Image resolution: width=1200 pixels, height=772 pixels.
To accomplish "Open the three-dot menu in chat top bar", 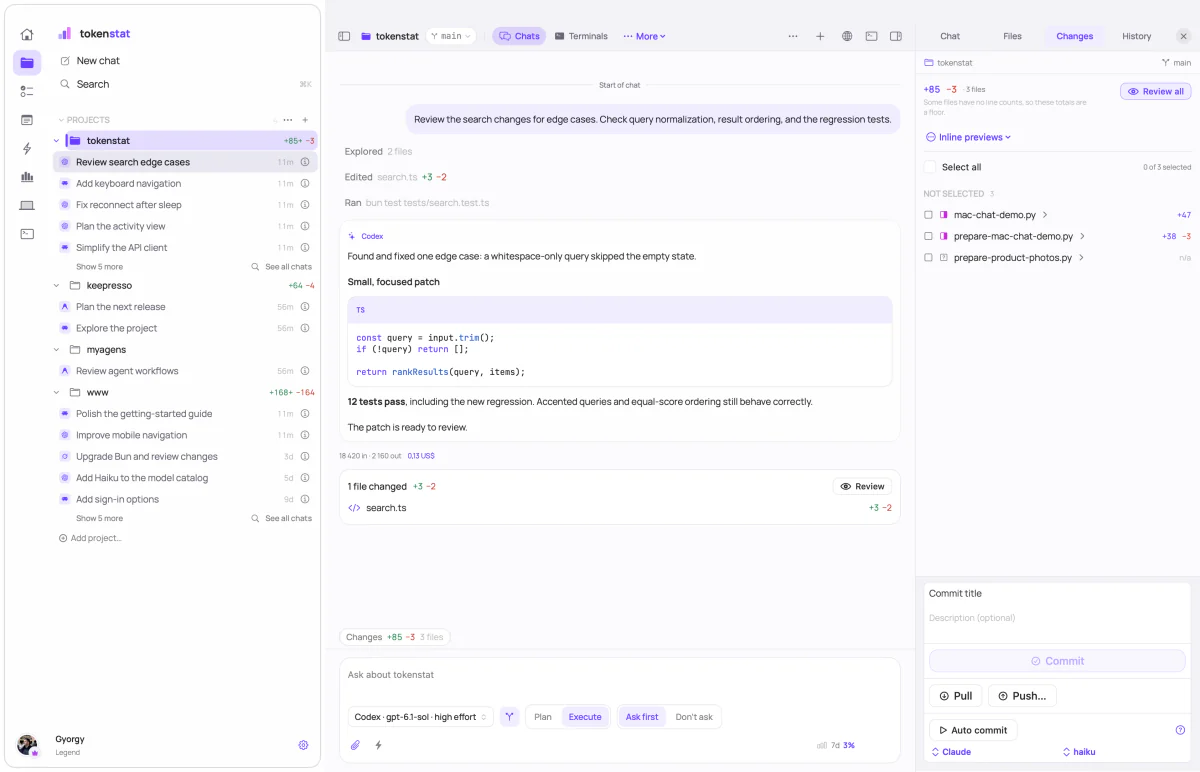I will point(793,36).
